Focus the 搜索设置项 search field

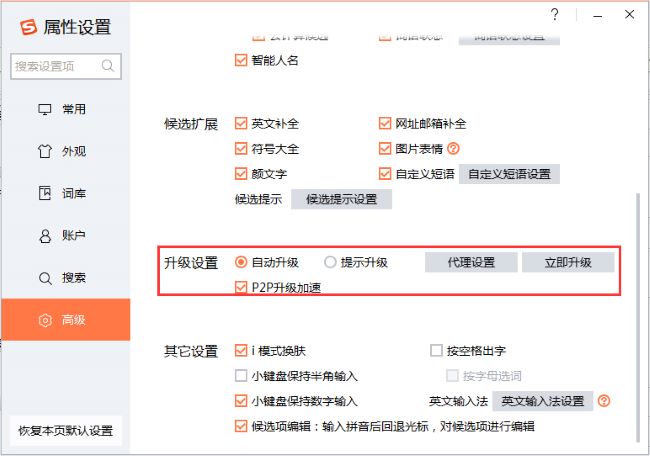click(66, 66)
